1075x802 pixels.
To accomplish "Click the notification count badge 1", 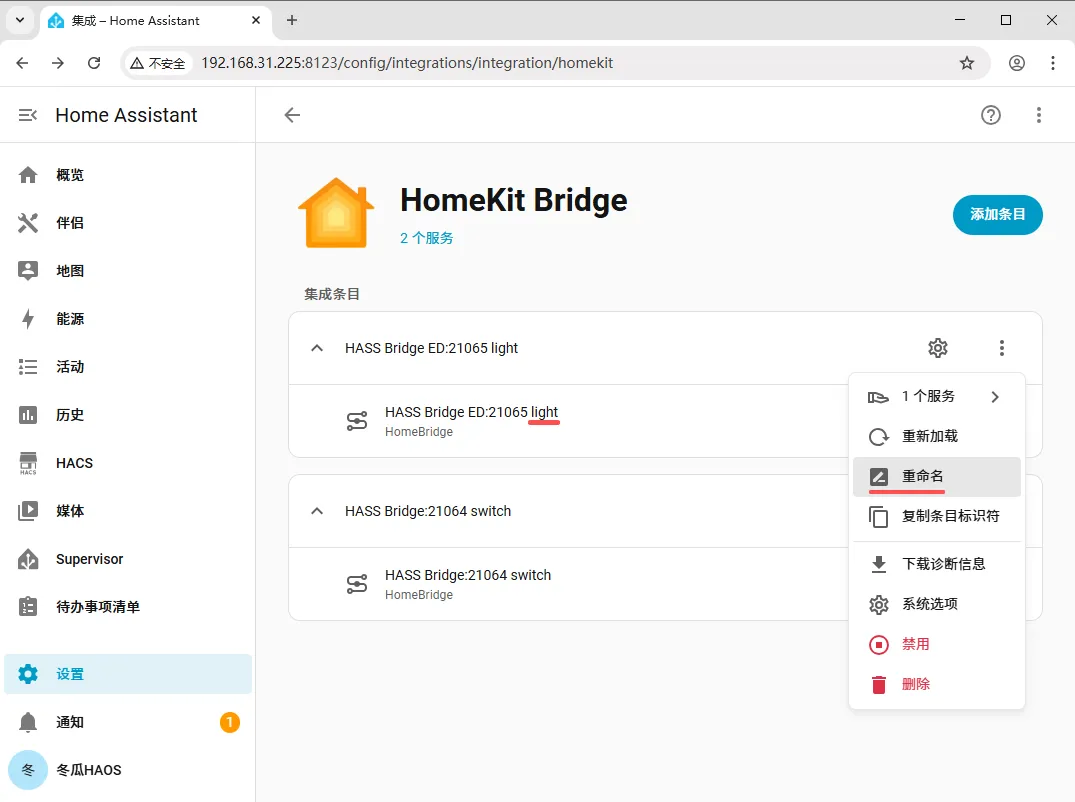I will [x=230, y=722].
